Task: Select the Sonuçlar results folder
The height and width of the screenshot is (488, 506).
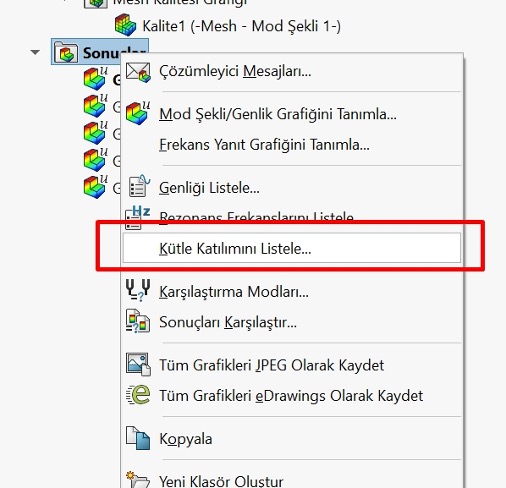Action: (x=100, y=52)
